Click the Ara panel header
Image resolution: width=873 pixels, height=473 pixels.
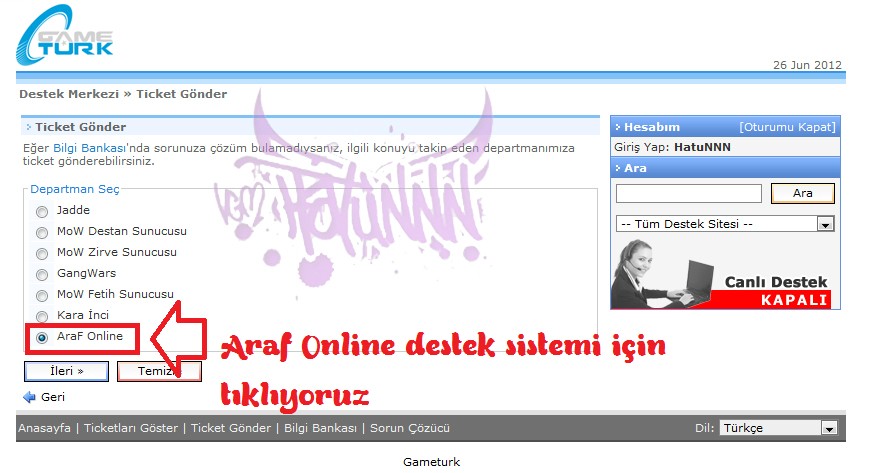(725, 167)
